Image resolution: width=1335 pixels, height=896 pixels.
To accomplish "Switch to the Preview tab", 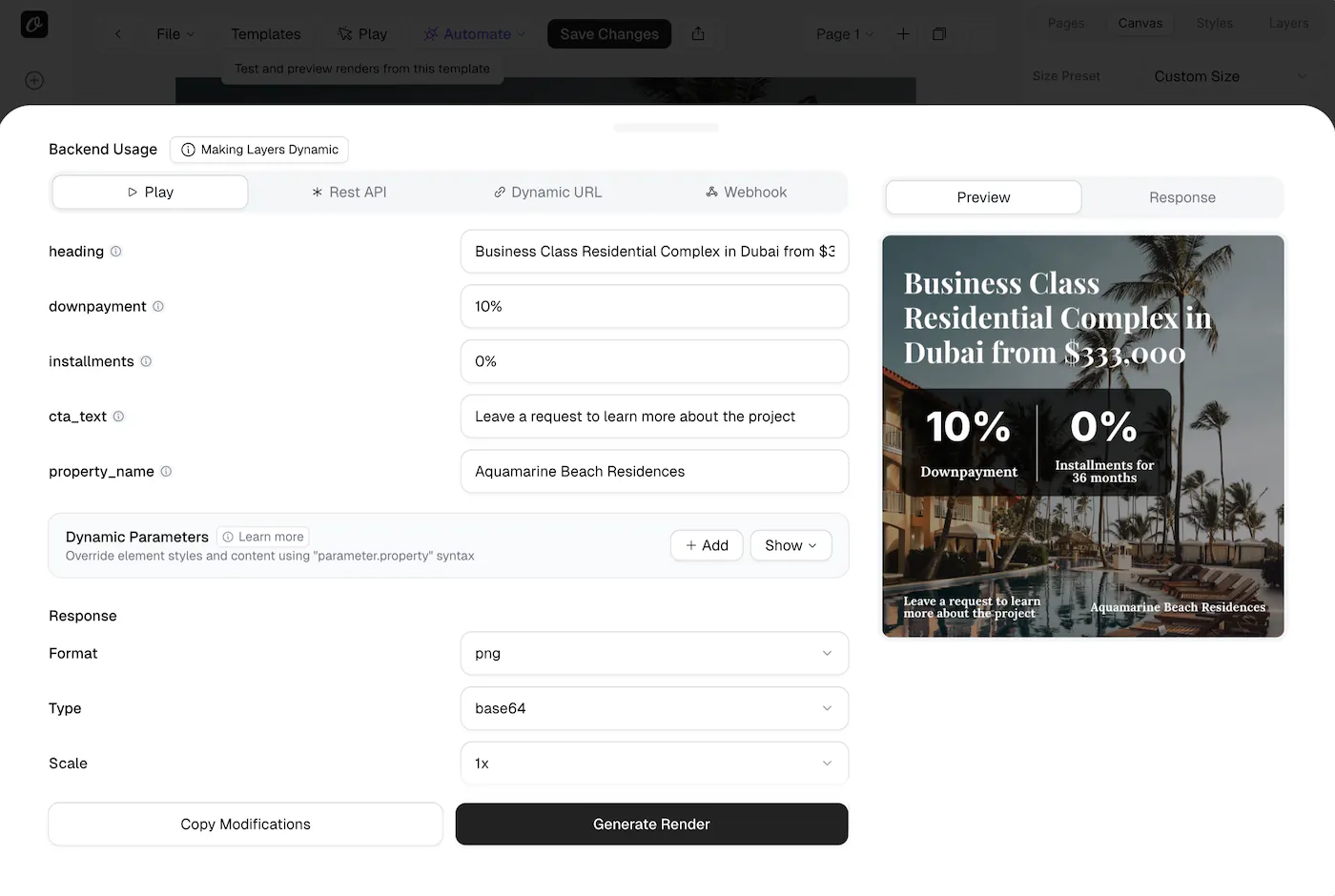I will [983, 197].
